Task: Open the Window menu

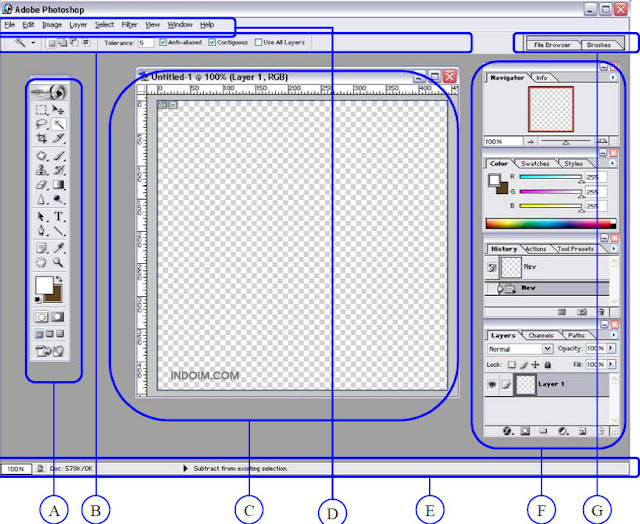Action: click(180, 24)
